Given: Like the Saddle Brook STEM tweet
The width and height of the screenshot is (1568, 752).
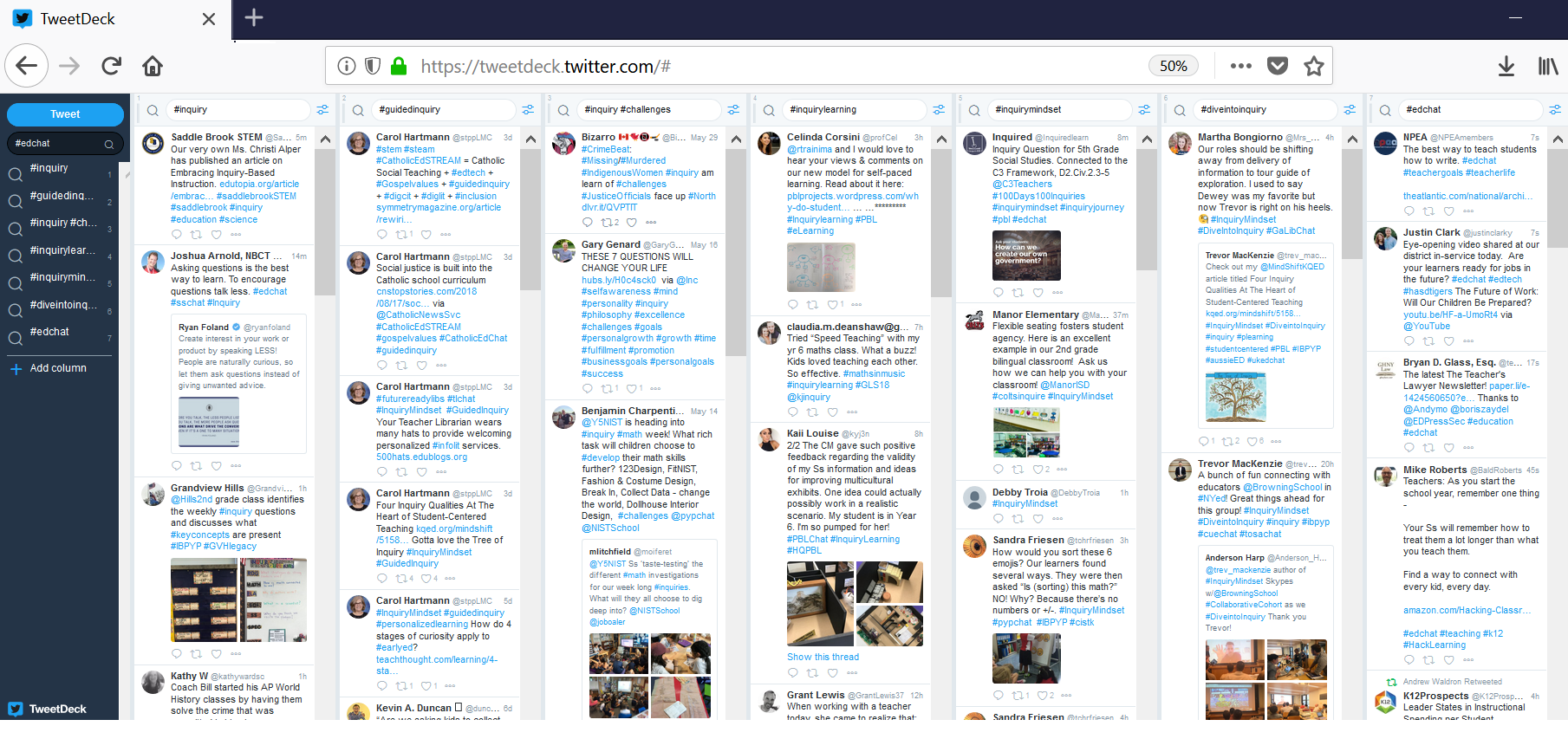Looking at the screenshot, I should tap(216, 235).
